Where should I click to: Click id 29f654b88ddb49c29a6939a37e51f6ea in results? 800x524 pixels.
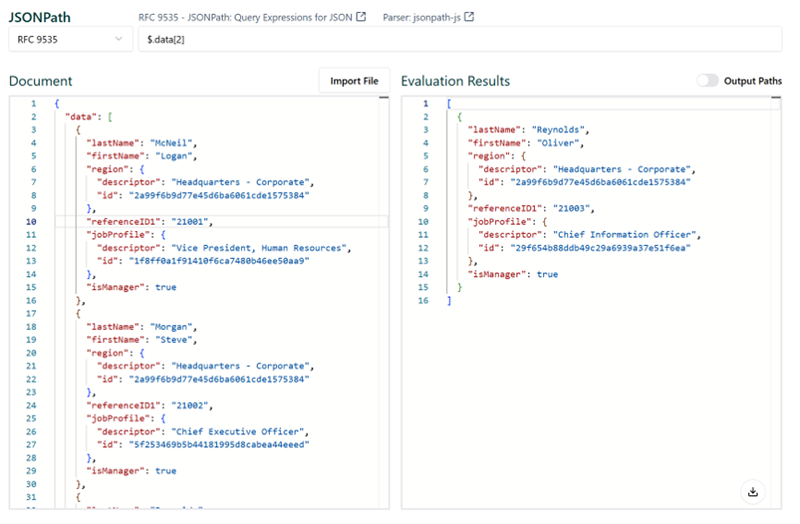[x=600, y=248]
